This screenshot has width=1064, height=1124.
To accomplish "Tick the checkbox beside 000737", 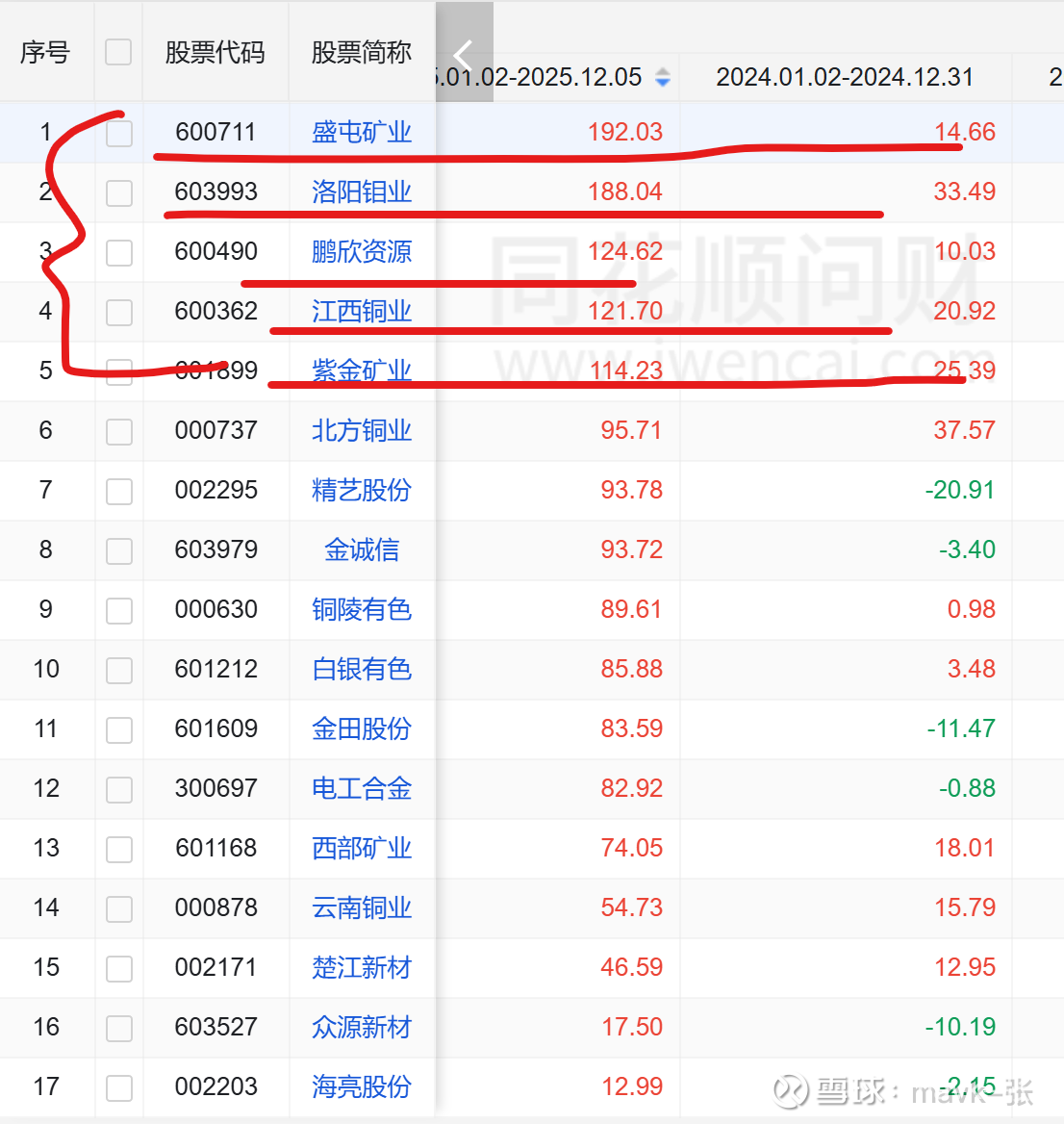I will [119, 431].
